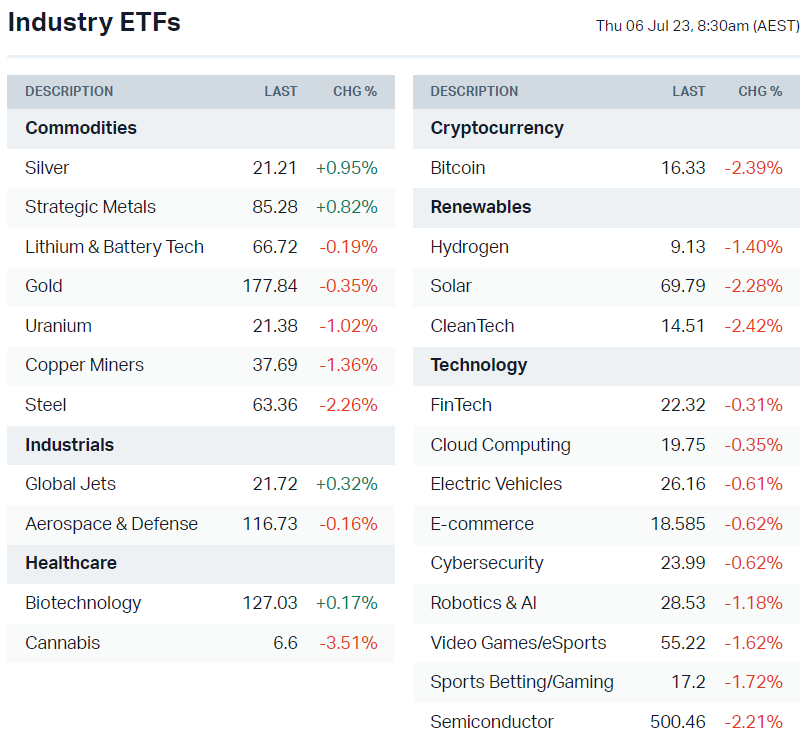Select the CleanTech ETF

[472, 326]
